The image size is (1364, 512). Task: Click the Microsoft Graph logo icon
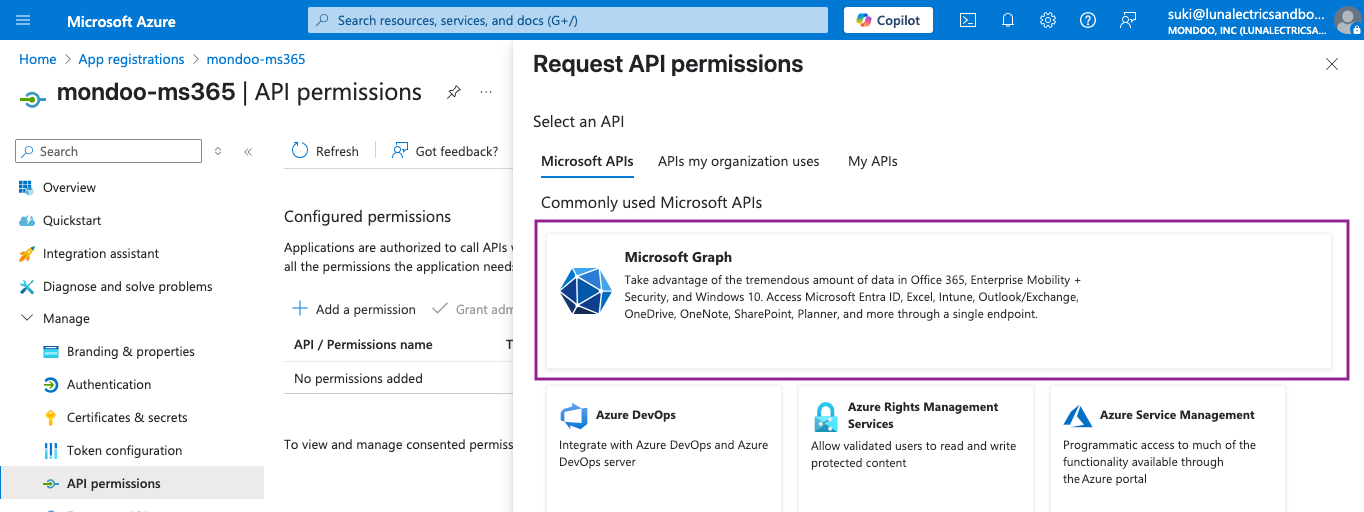(585, 292)
